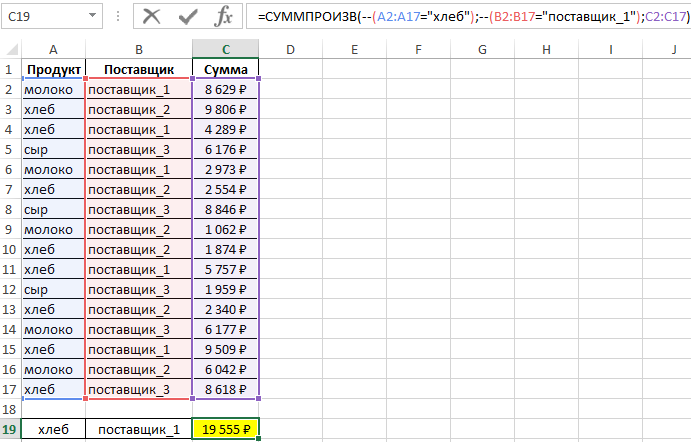This screenshot has height=442, width=691.
Task: Expand the Name Box dropdown arrow
Action: (x=92, y=16)
